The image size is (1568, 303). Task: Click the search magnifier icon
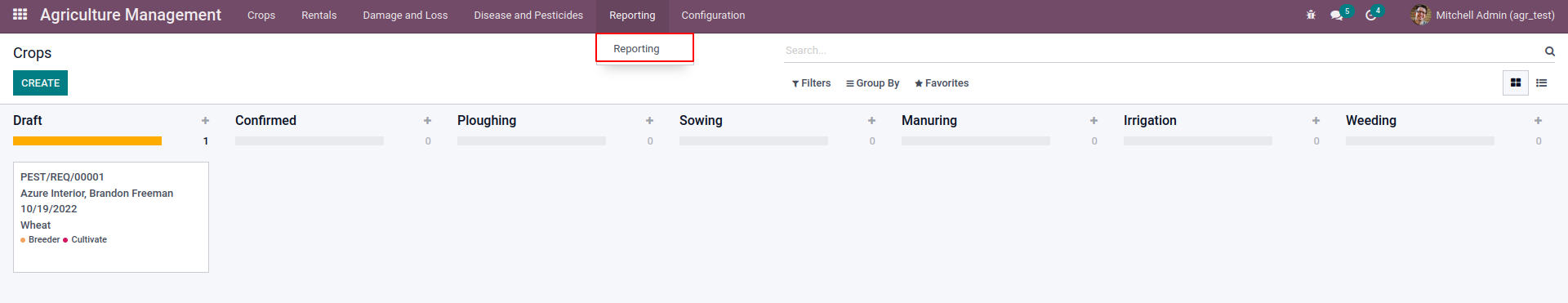1549,51
